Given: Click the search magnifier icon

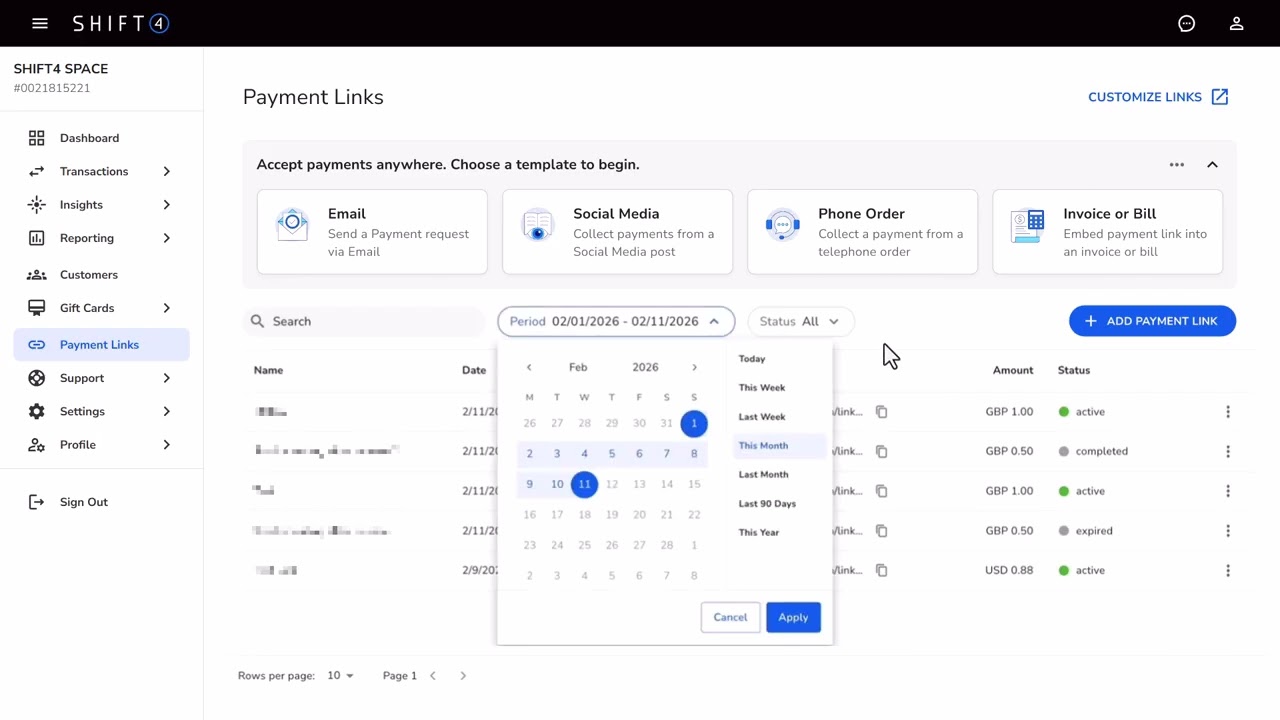Looking at the screenshot, I should [x=257, y=321].
